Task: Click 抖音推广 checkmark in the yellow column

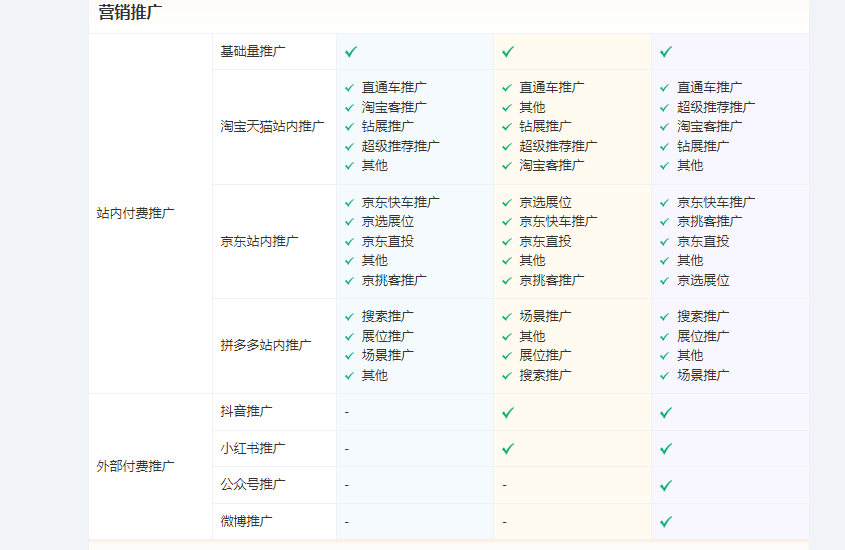Action: (x=508, y=413)
